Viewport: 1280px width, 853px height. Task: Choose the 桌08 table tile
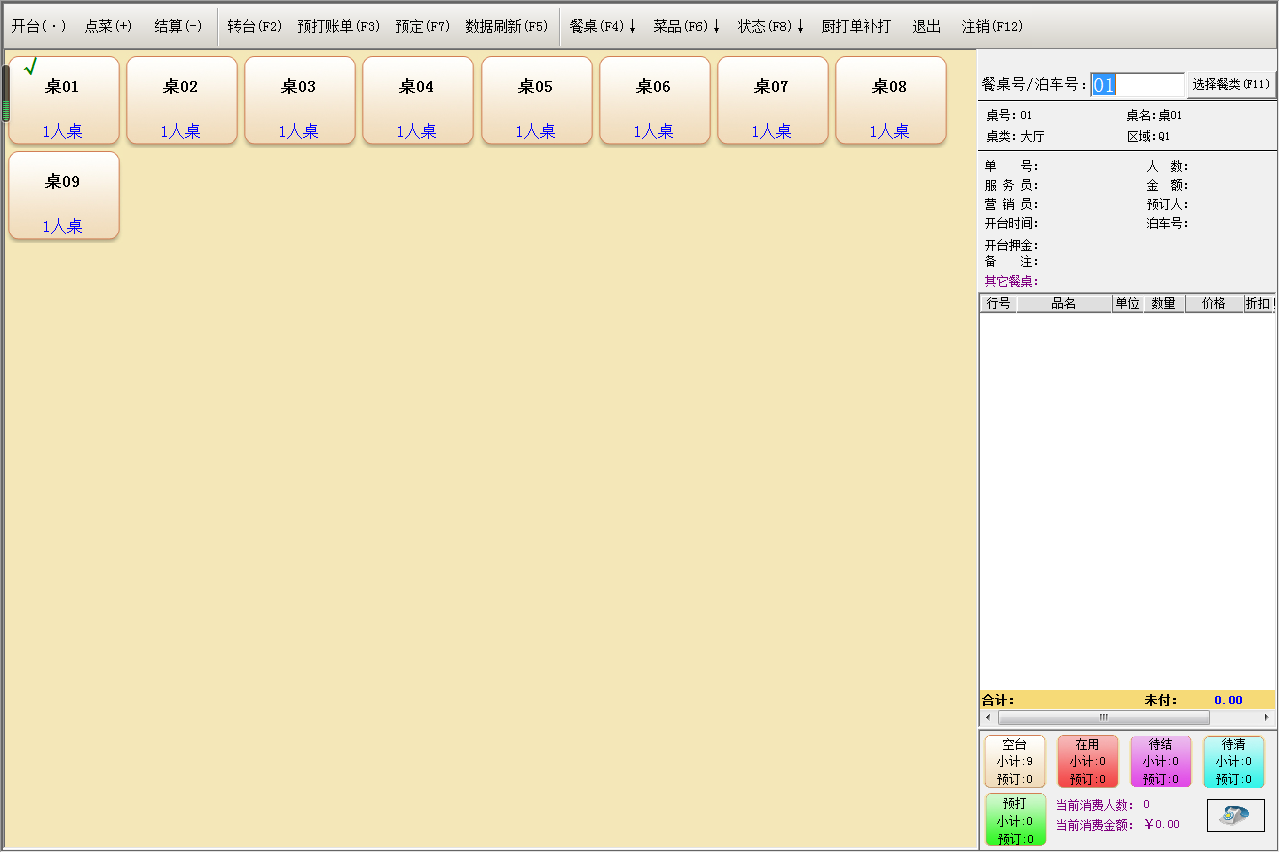[x=890, y=100]
